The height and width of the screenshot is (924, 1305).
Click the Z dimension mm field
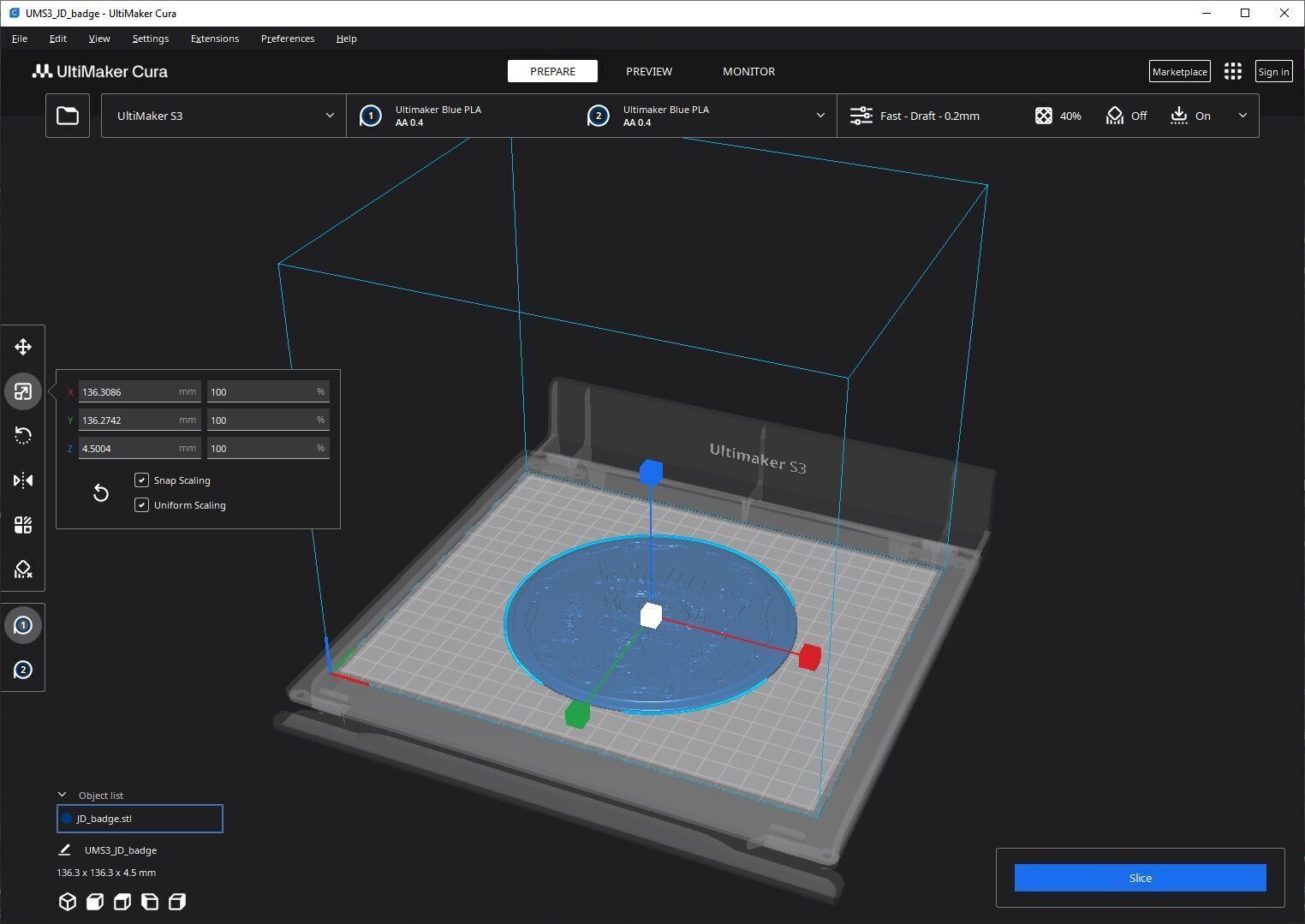coord(140,448)
